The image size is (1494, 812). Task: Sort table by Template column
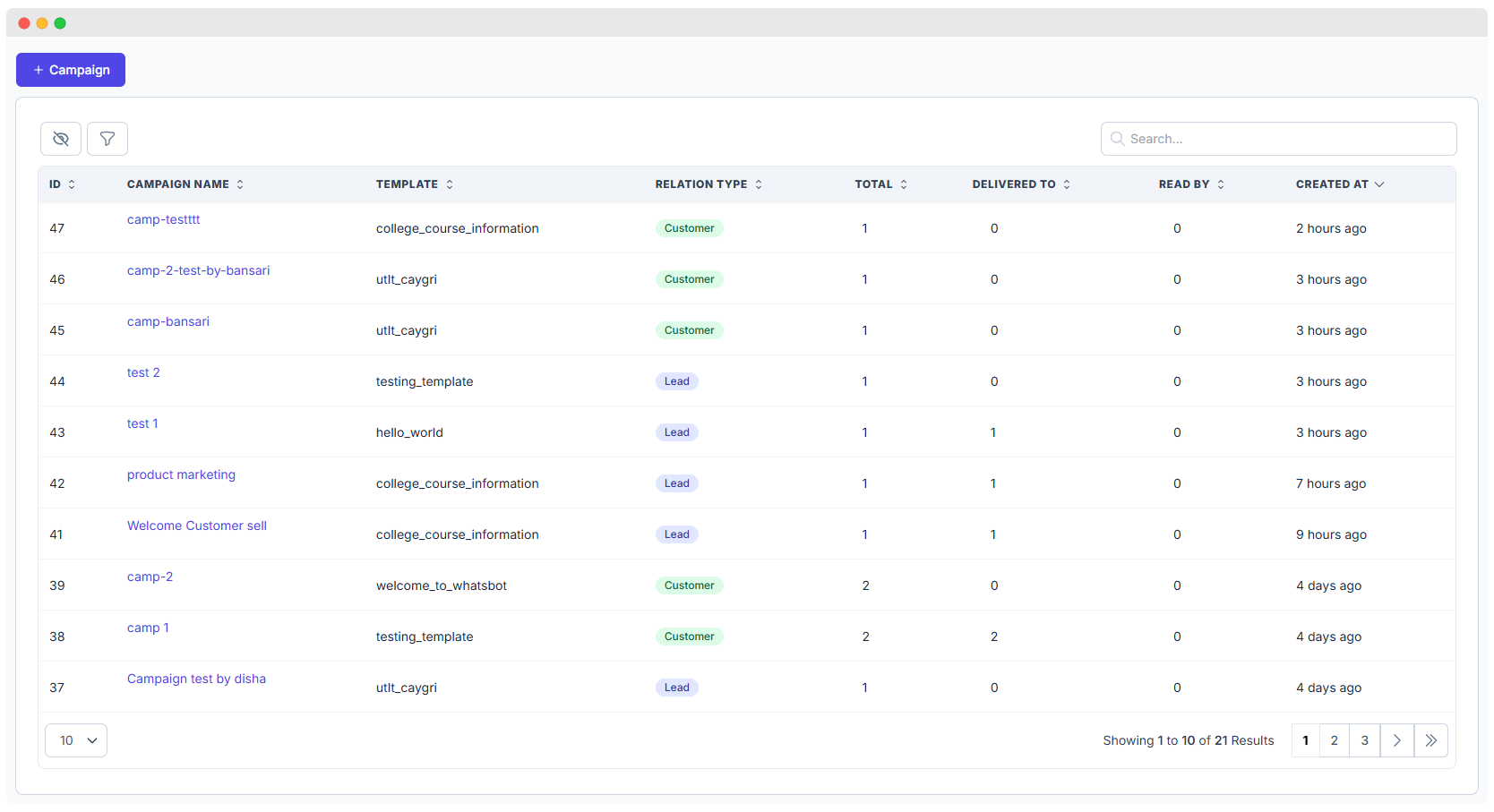[x=450, y=184]
